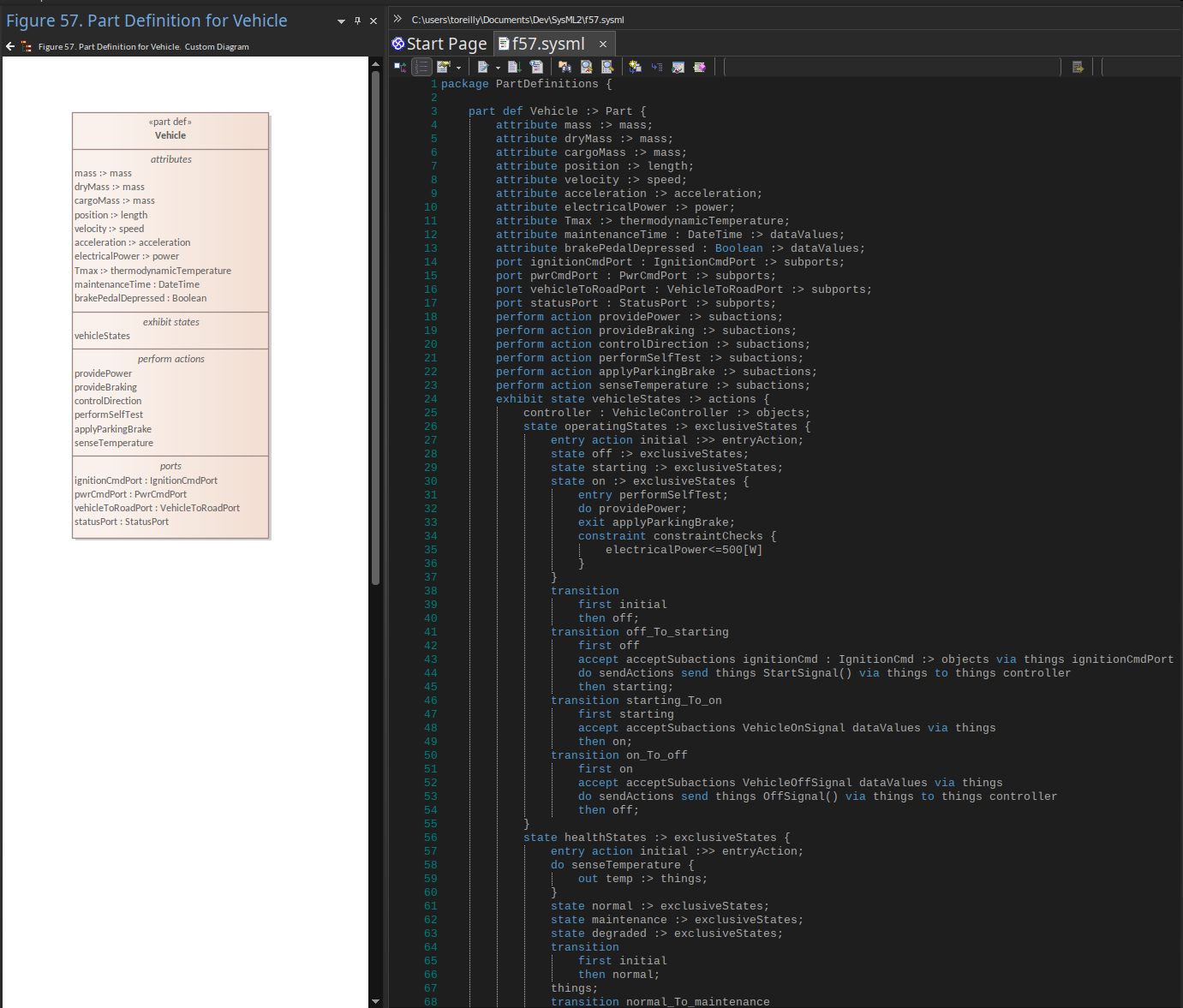
Task: Click the Vehicle part def title in diagram
Action: 170,135
